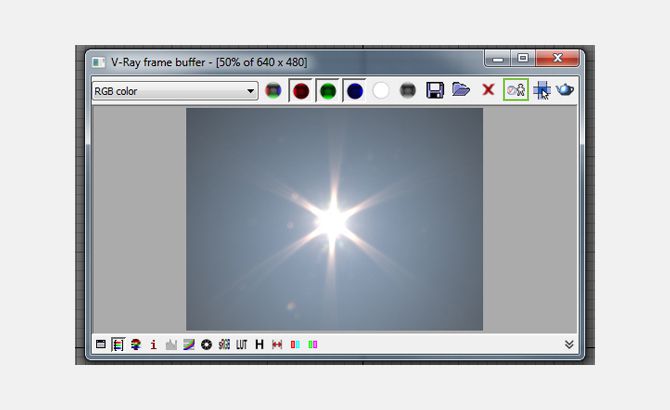Expand bottom toolbar with double chevron
This screenshot has height=410, width=670.
coord(569,344)
